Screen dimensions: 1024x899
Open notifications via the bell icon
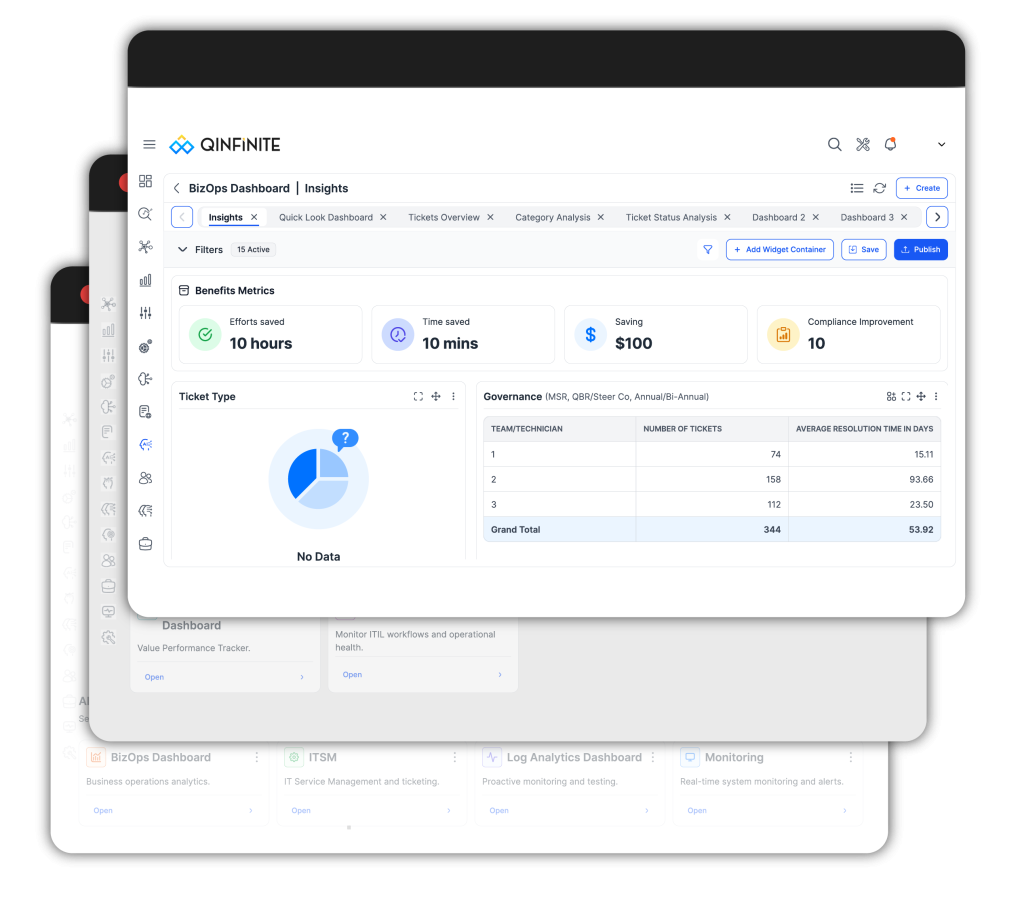(x=890, y=144)
